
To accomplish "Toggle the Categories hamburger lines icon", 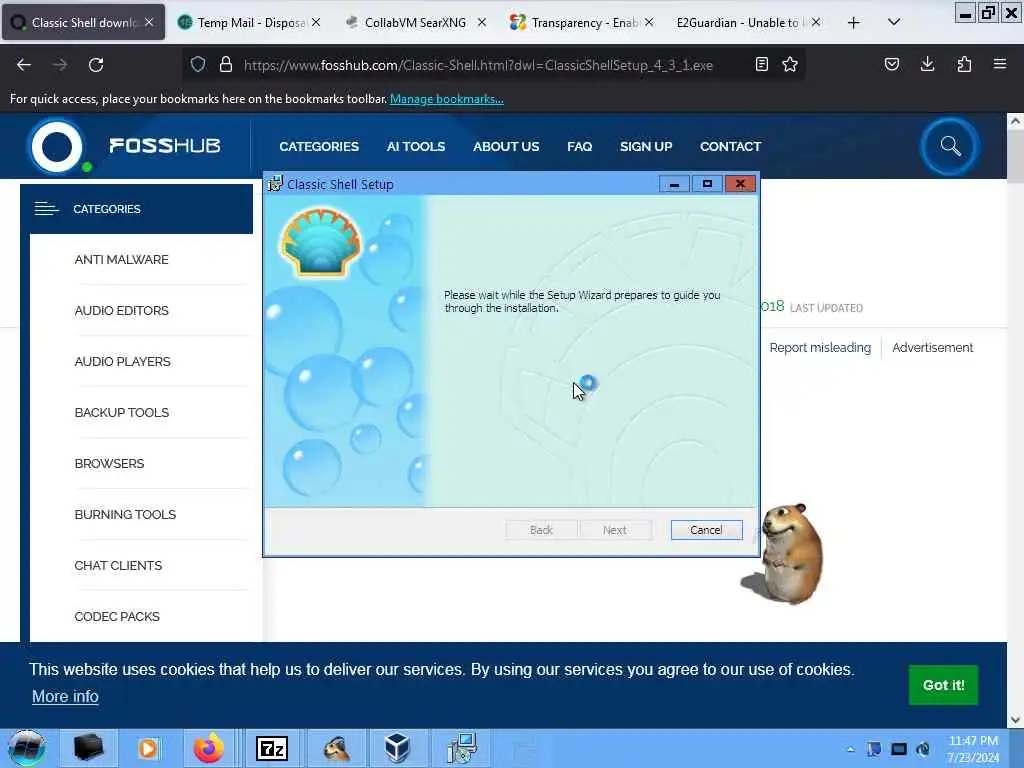I will tap(46, 209).
